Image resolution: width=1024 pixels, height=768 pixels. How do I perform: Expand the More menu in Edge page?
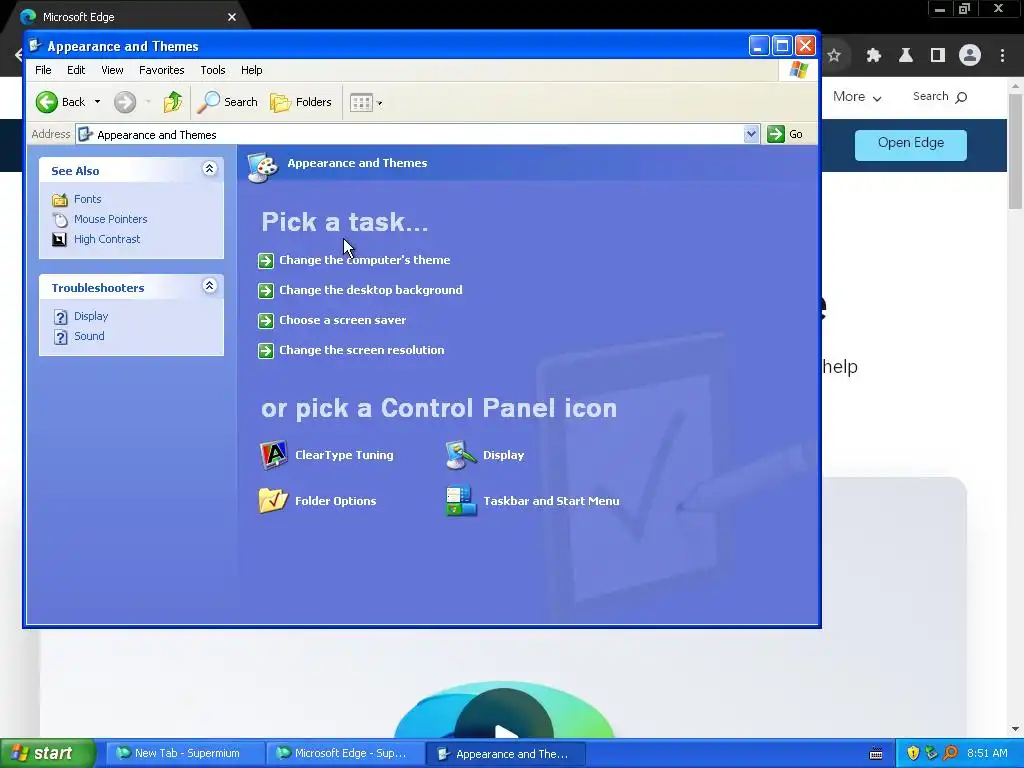click(857, 97)
